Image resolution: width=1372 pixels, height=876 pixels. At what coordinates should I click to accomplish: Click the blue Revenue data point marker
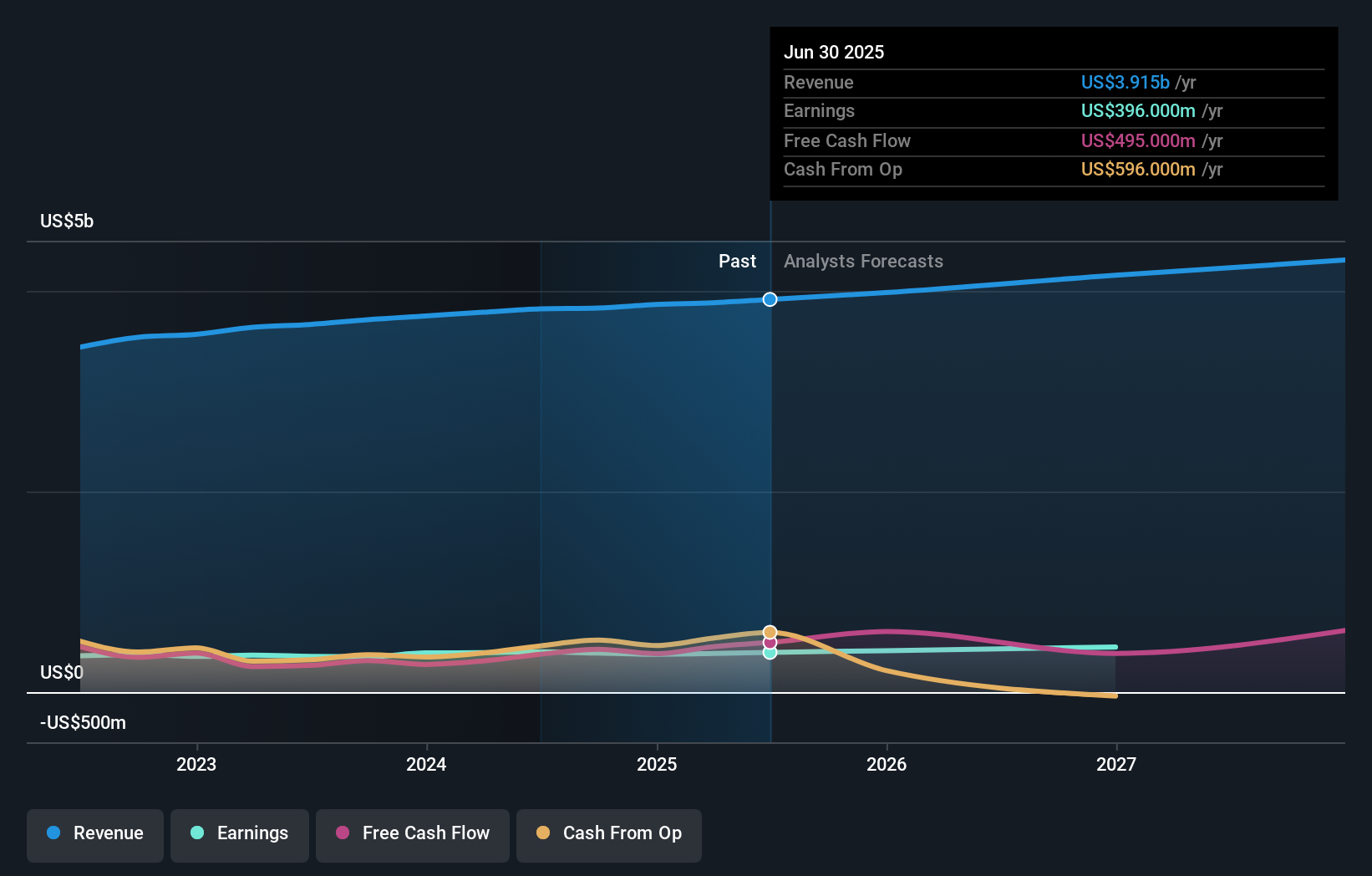click(x=770, y=299)
